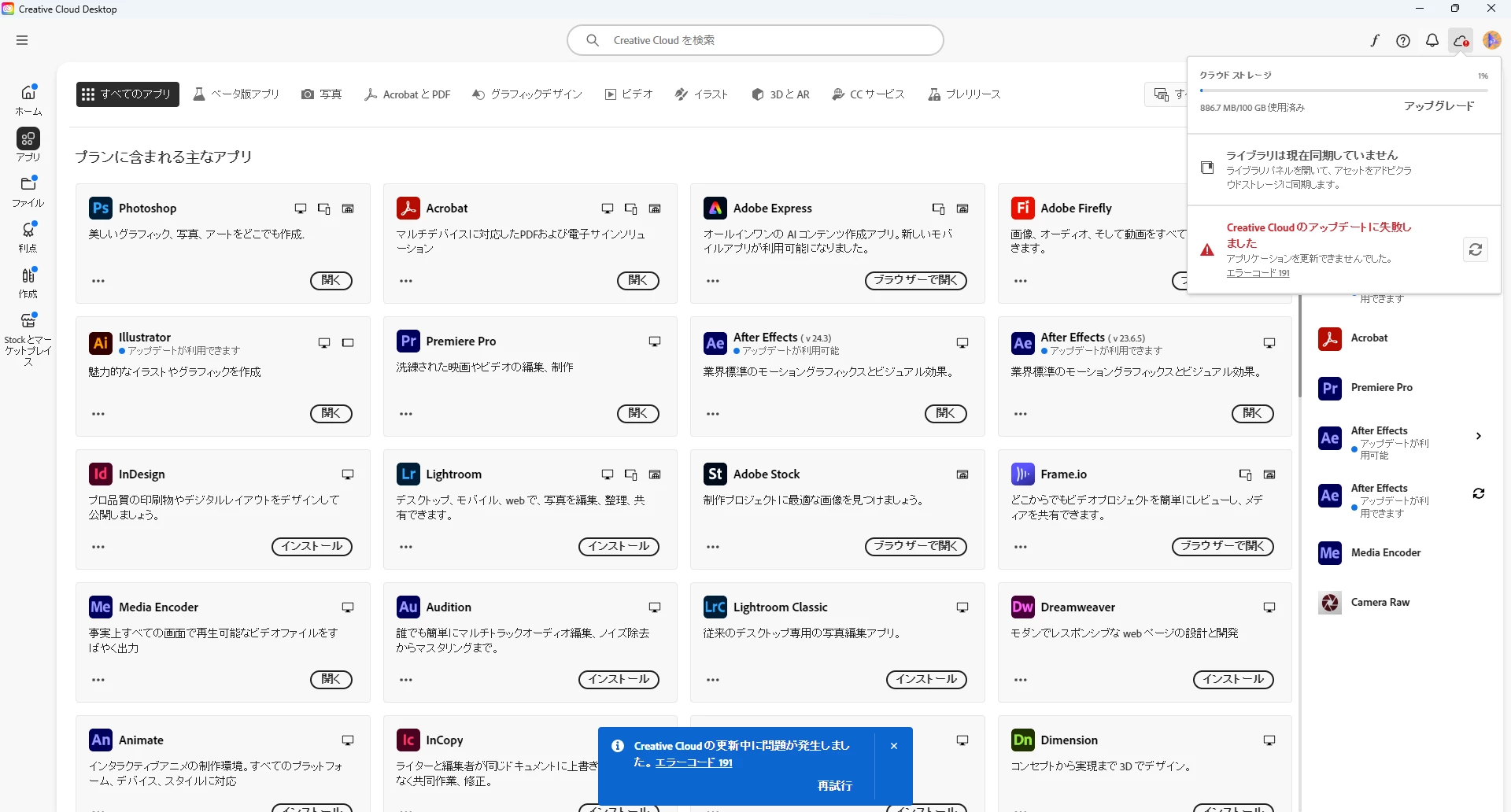Open the help question mark icon

(x=1403, y=41)
